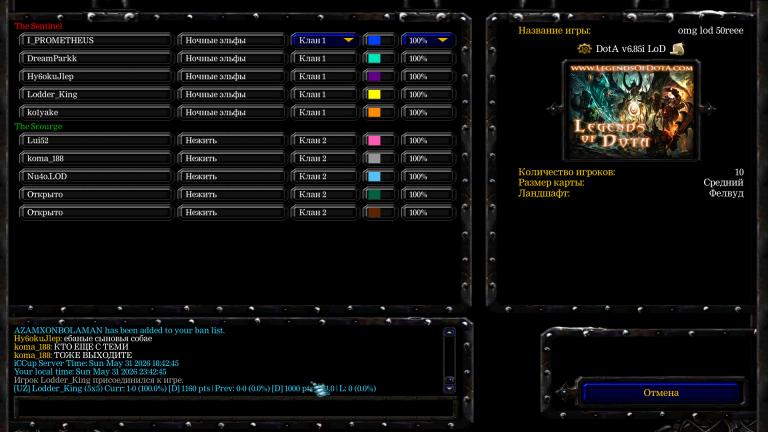Open the gear icon beside DotA v6.85i LoD
Viewport: 768px width, 432px height.
[x=584, y=49]
